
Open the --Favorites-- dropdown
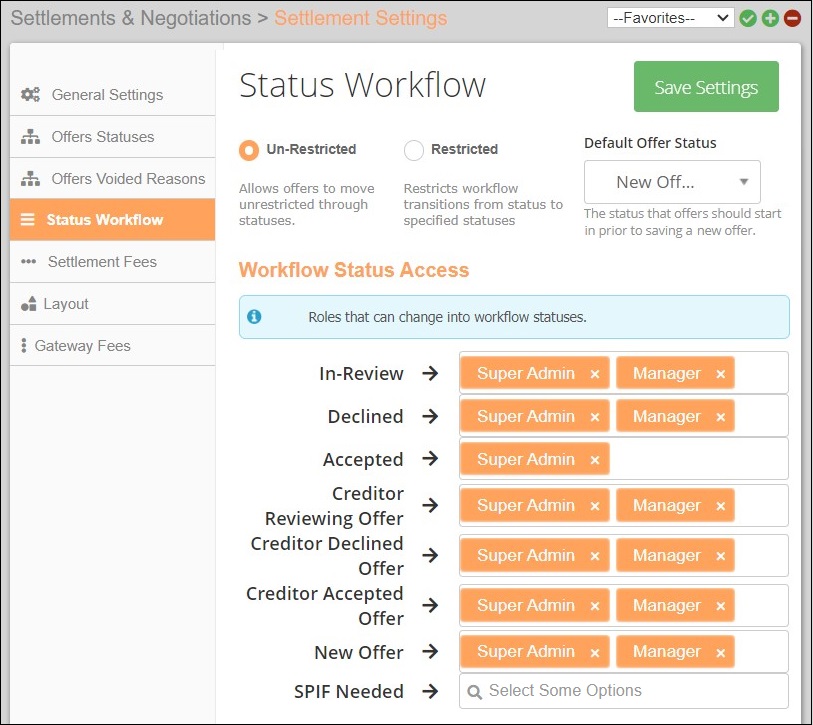tap(669, 17)
